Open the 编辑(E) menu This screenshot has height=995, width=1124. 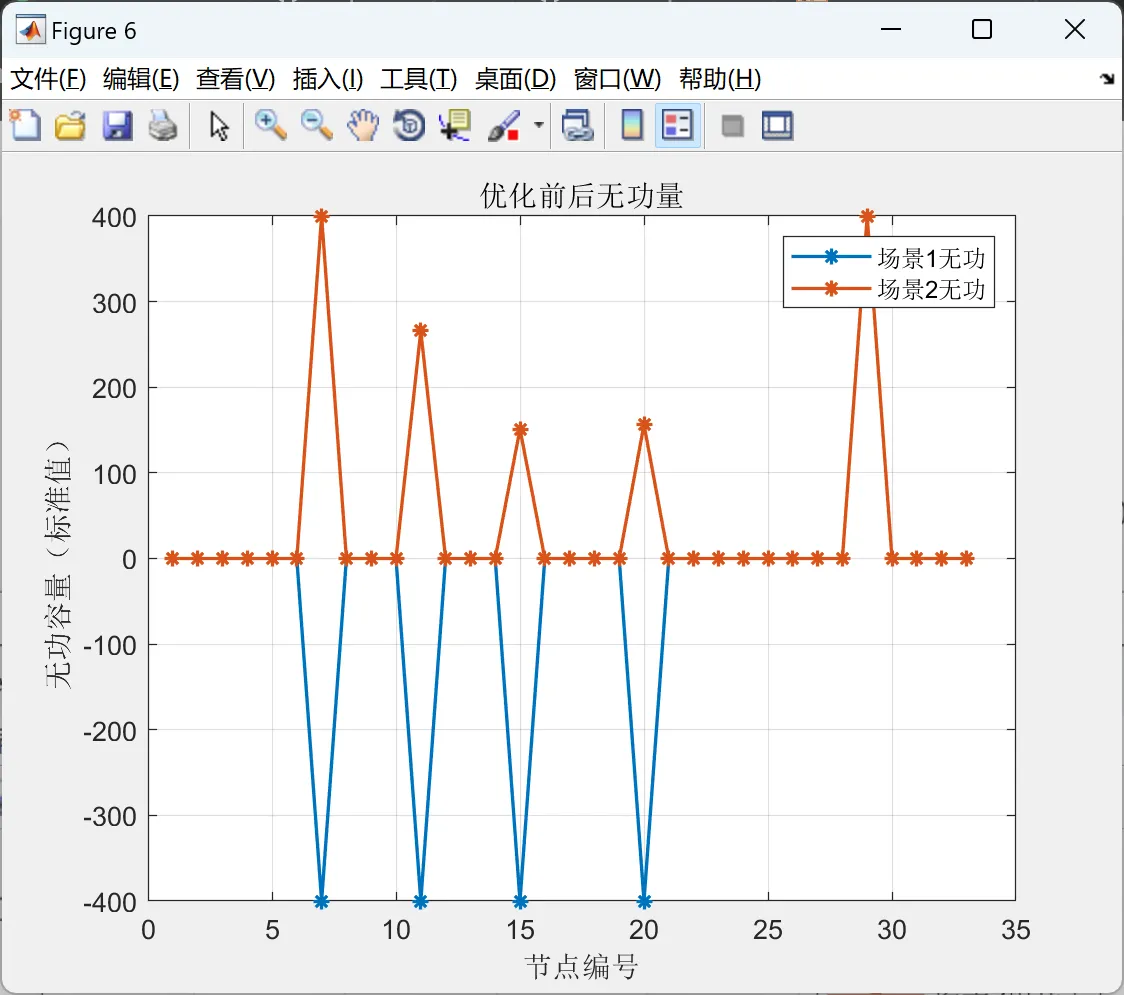pos(141,79)
